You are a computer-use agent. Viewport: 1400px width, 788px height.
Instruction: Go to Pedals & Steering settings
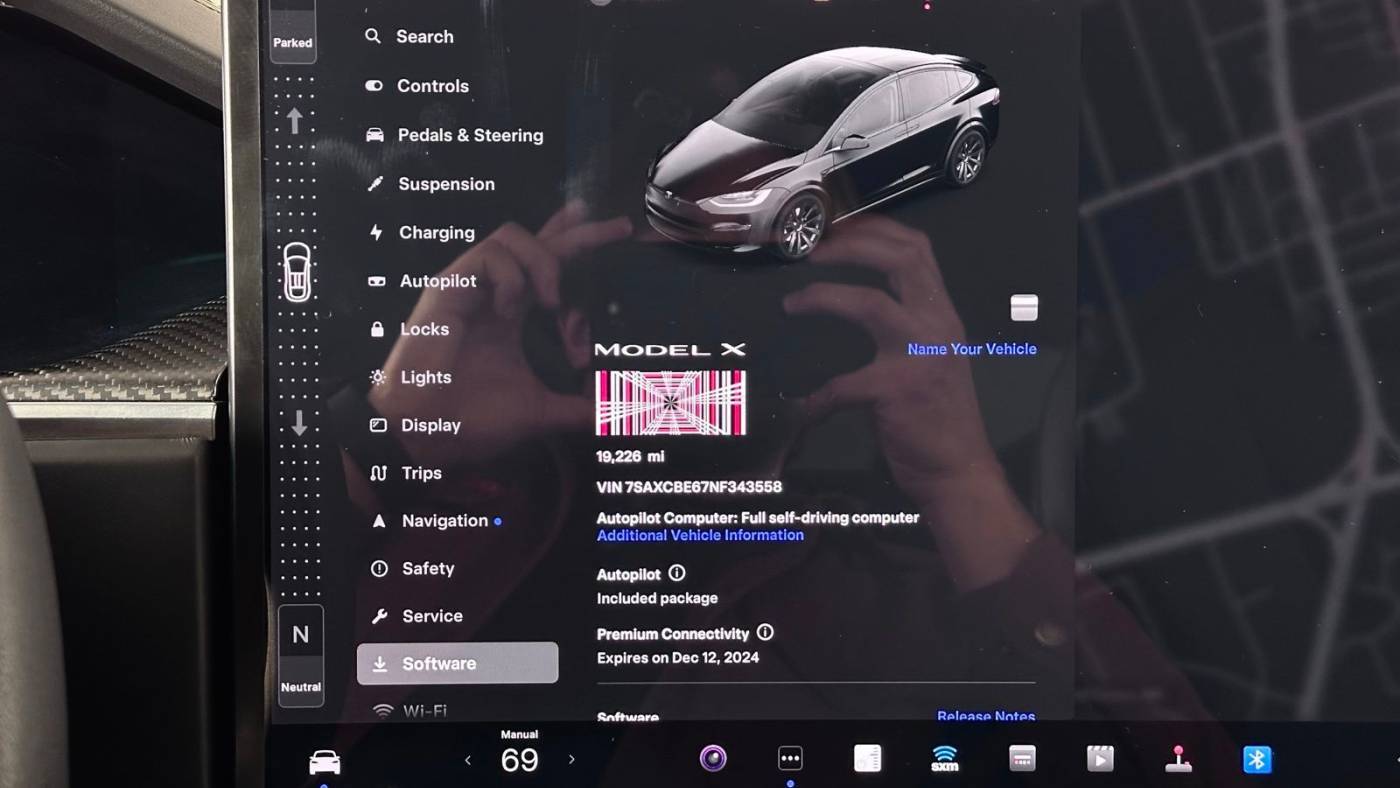coord(455,135)
